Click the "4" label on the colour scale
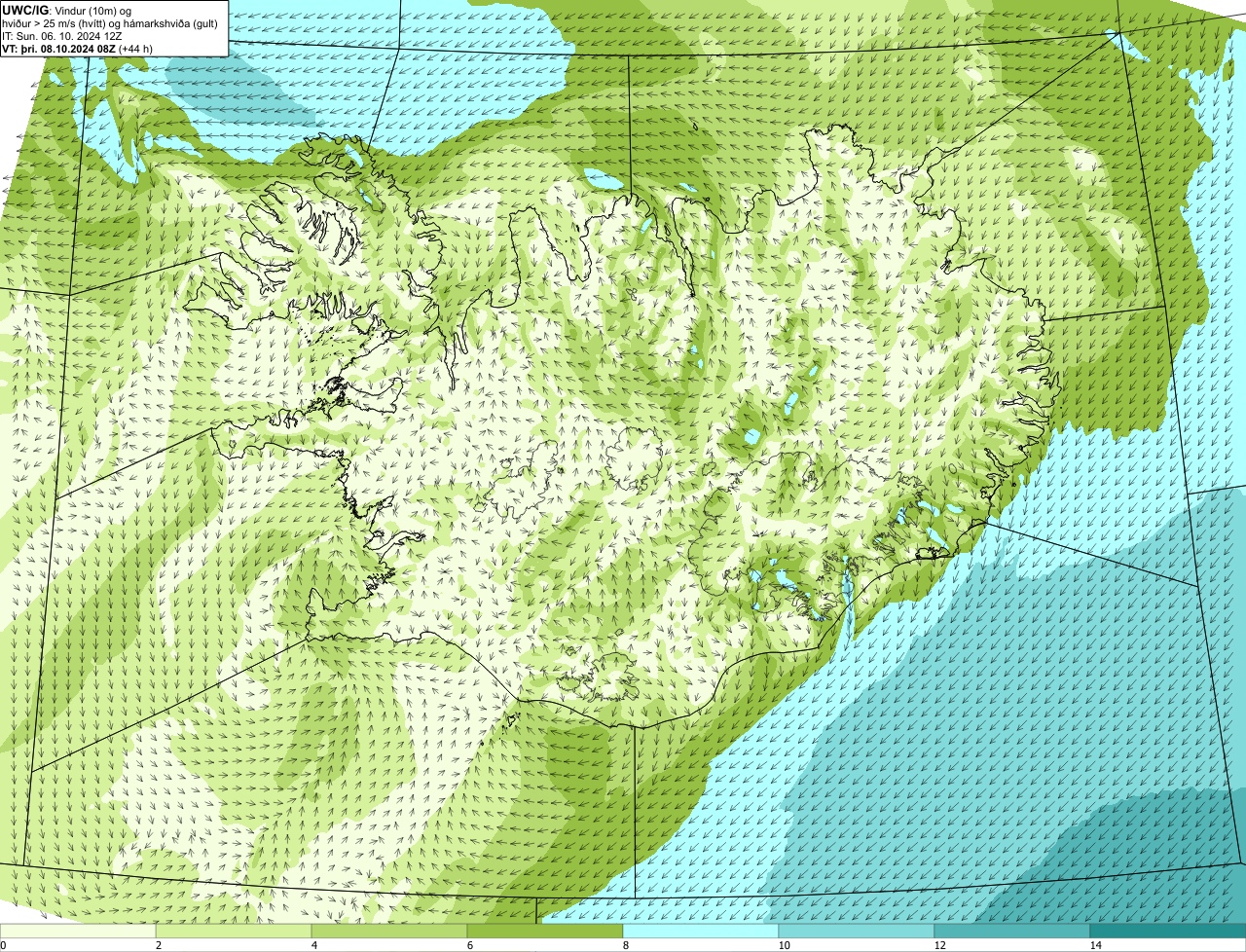The height and width of the screenshot is (952, 1246). [x=313, y=945]
